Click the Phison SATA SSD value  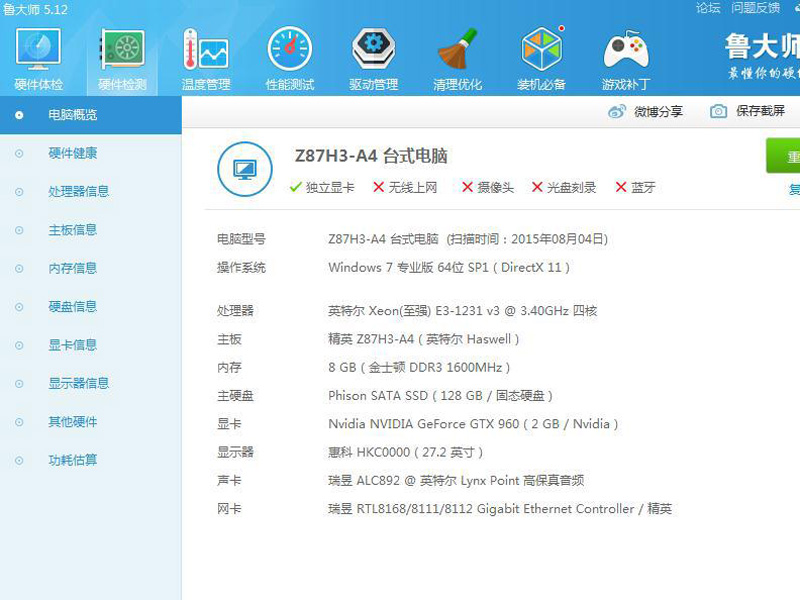pos(440,395)
